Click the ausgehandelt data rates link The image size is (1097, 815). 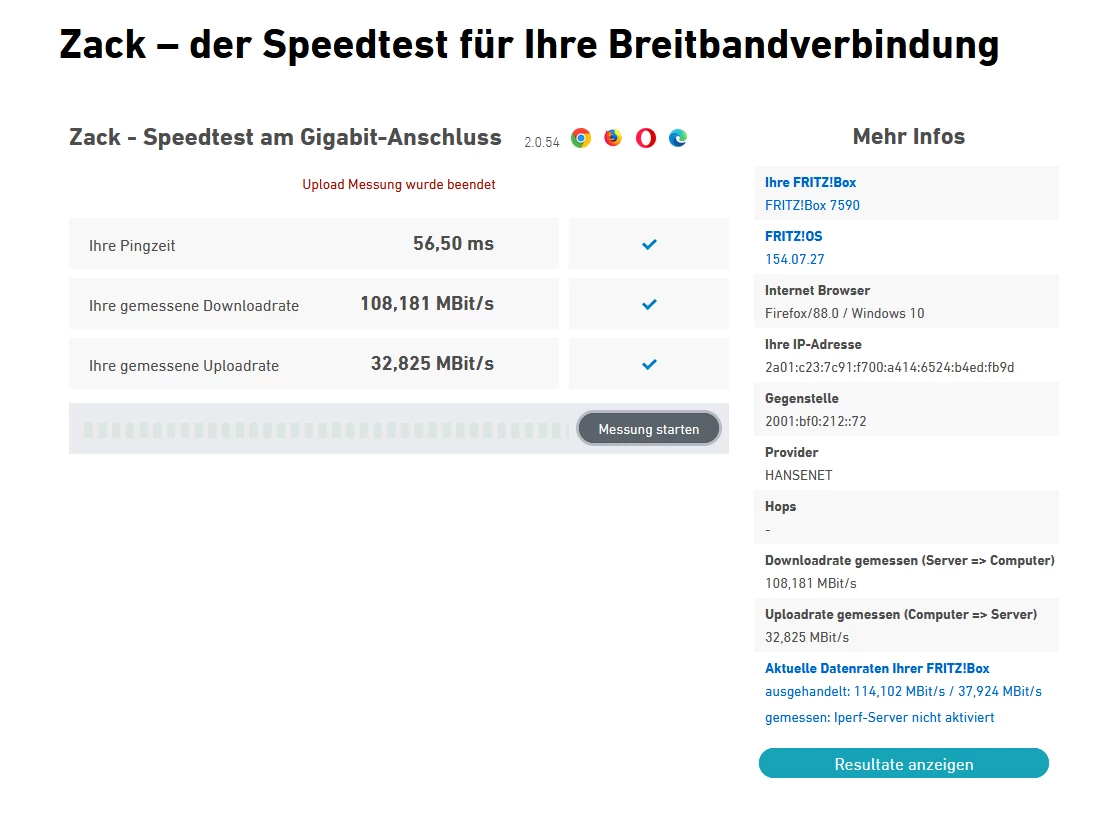tap(903, 691)
